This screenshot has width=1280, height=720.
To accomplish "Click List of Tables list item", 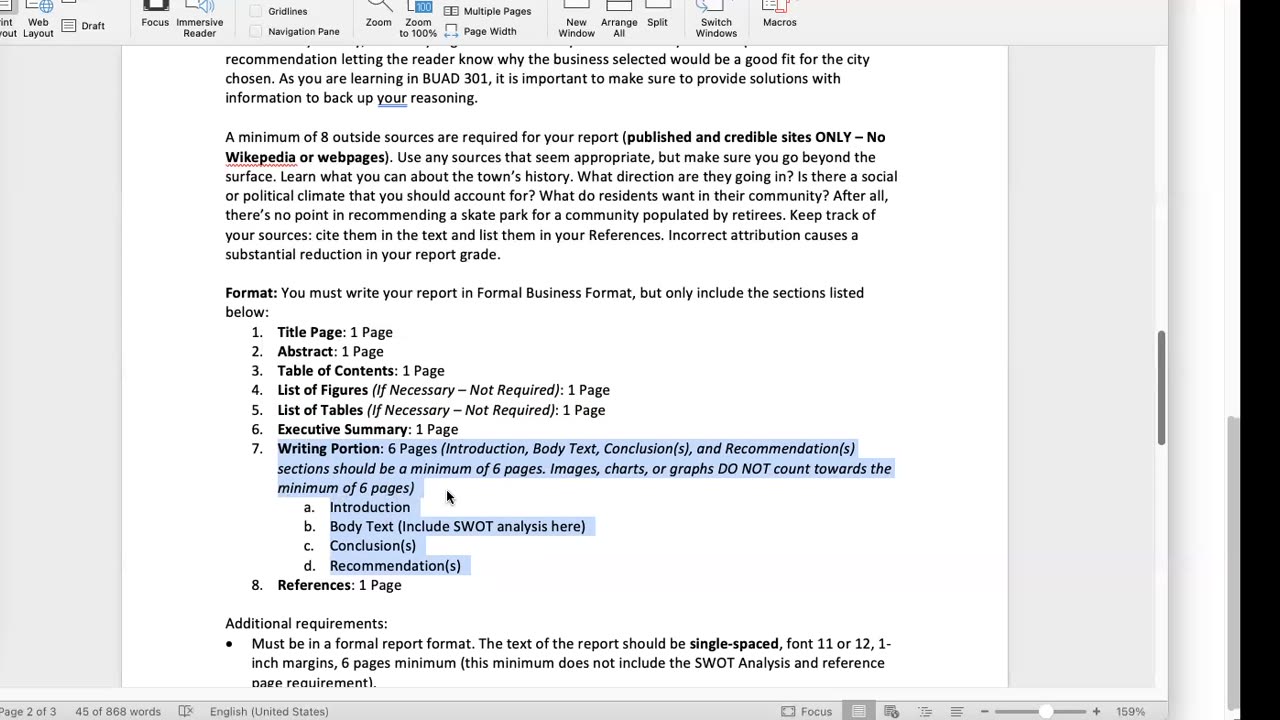I will click(441, 410).
